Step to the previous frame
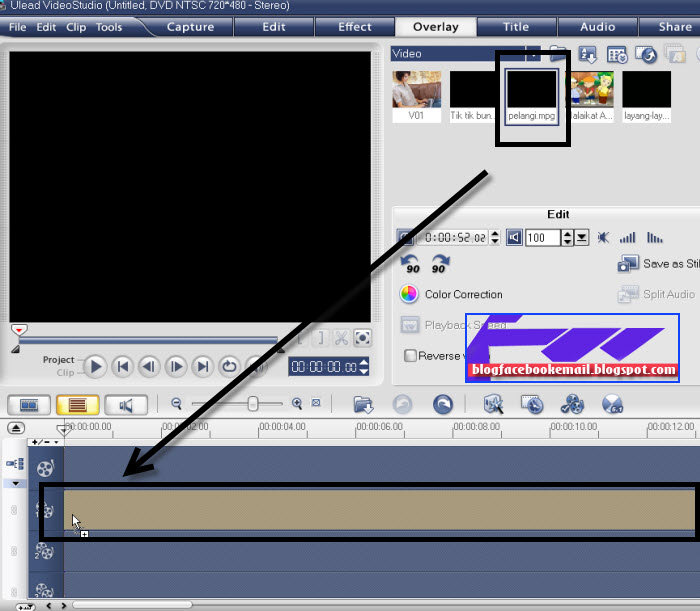 click(149, 367)
